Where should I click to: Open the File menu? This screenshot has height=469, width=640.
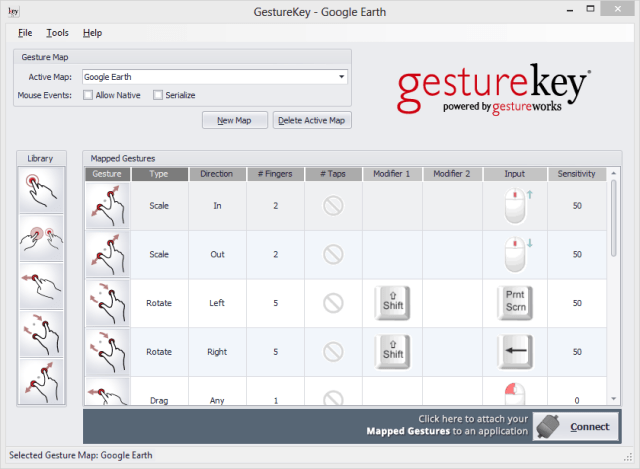pos(25,33)
